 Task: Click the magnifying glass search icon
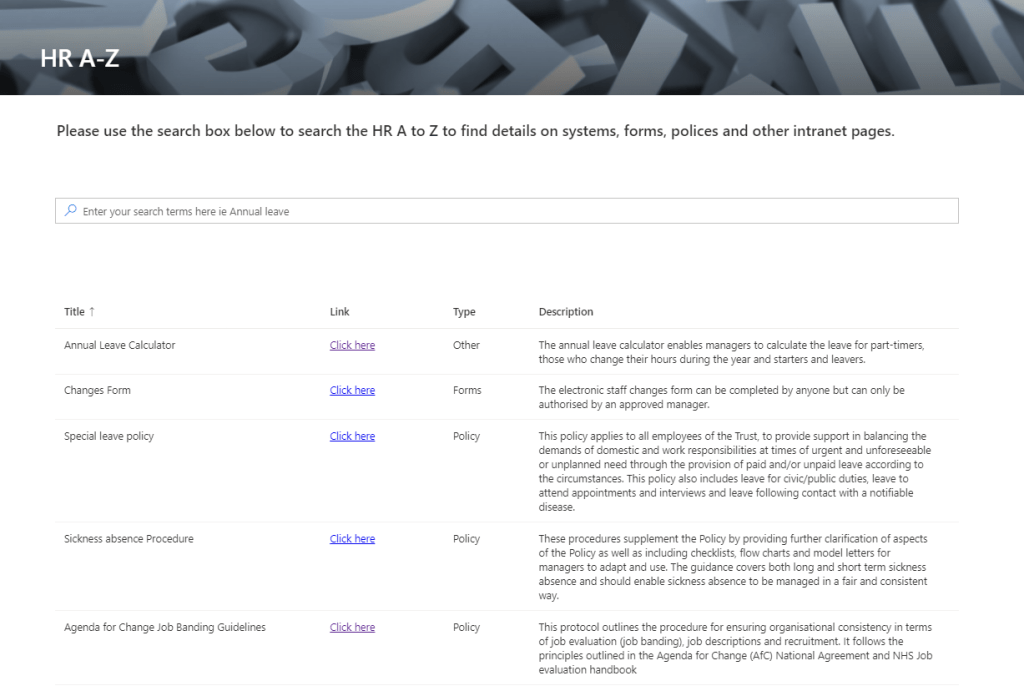[x=70, y=211]
